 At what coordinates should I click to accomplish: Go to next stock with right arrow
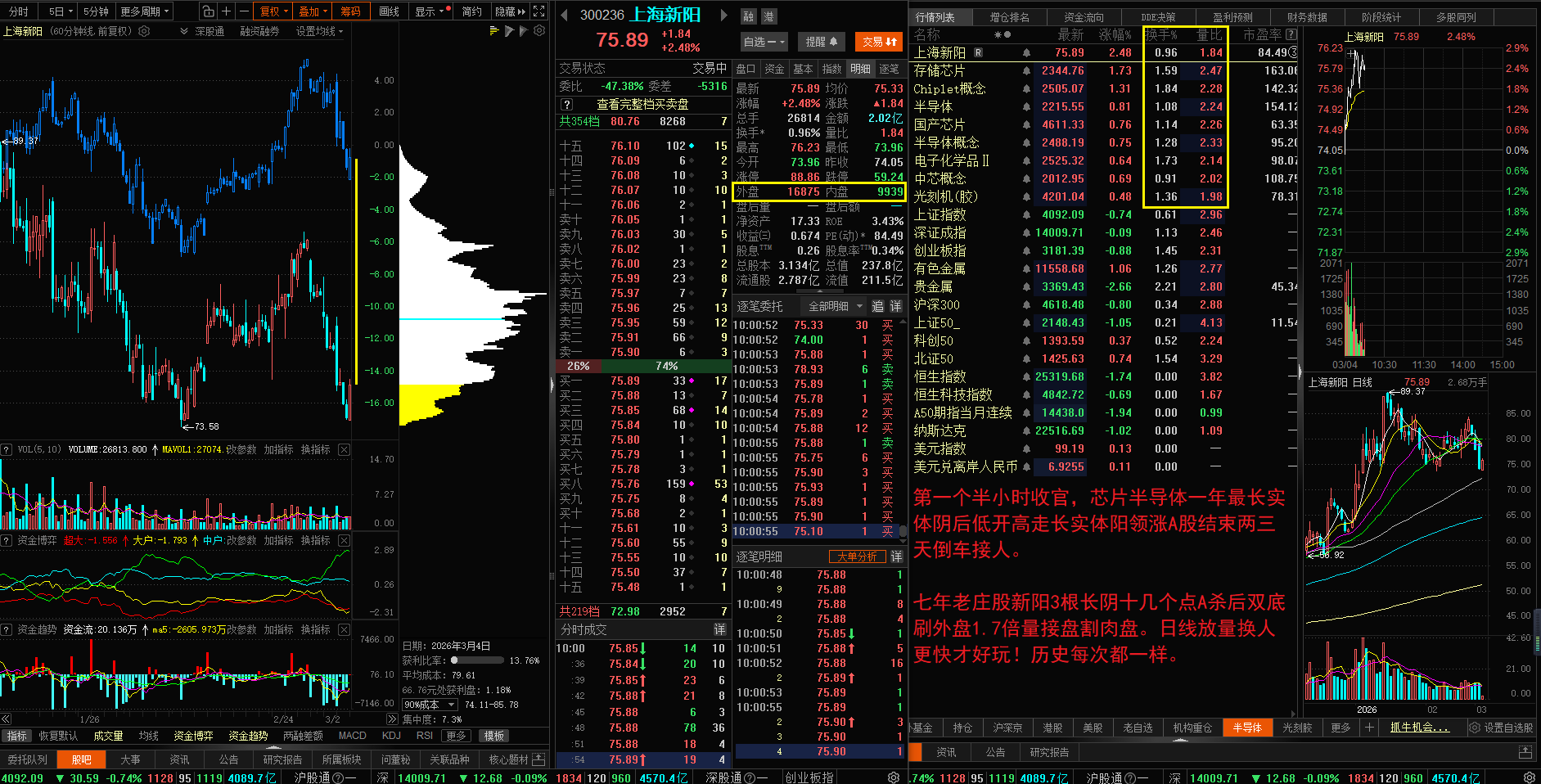pos(723,15)
